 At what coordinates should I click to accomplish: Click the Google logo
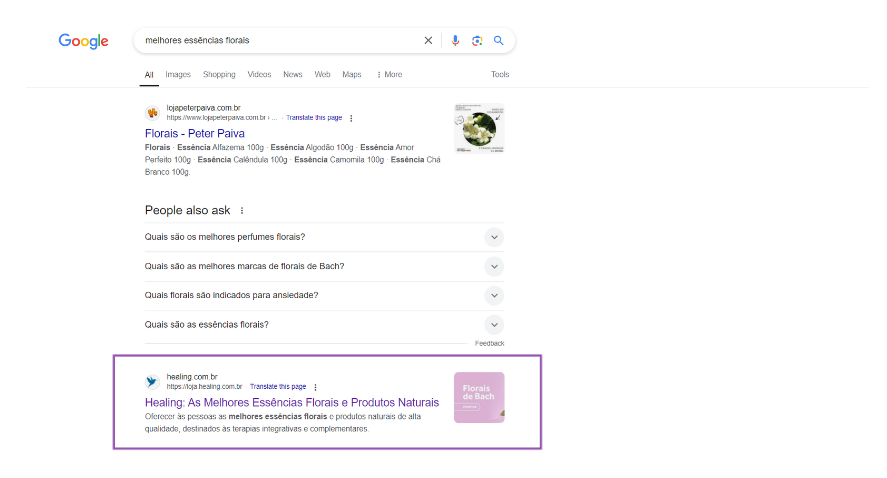(x=83, y=41)
